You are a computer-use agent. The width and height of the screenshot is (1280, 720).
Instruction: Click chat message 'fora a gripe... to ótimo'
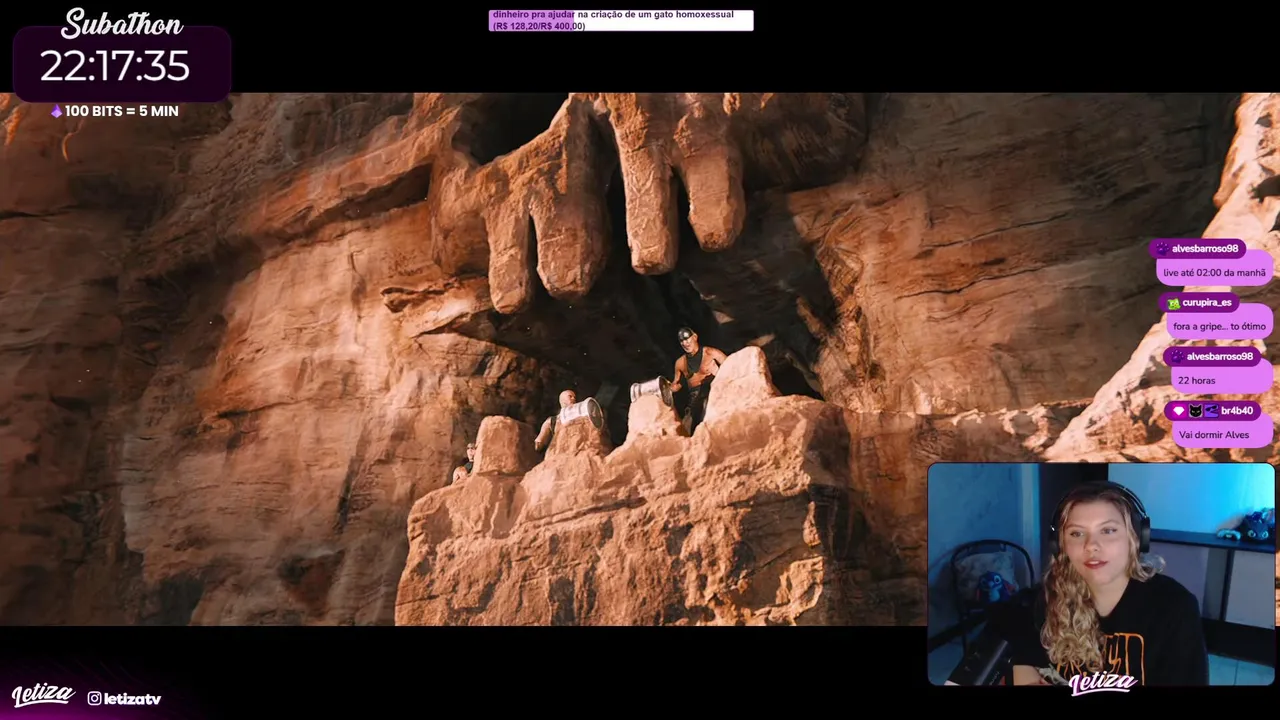point(1219,326)
